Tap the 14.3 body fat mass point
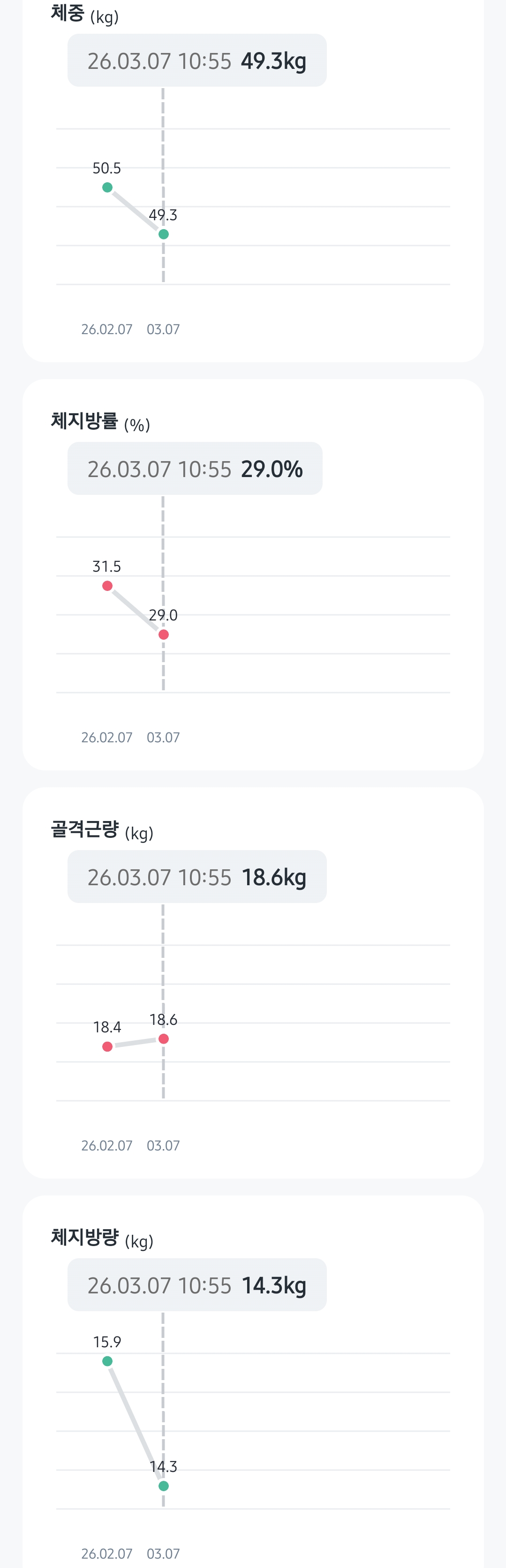This screenshot has height=1568, width=506. (163, 1486)
